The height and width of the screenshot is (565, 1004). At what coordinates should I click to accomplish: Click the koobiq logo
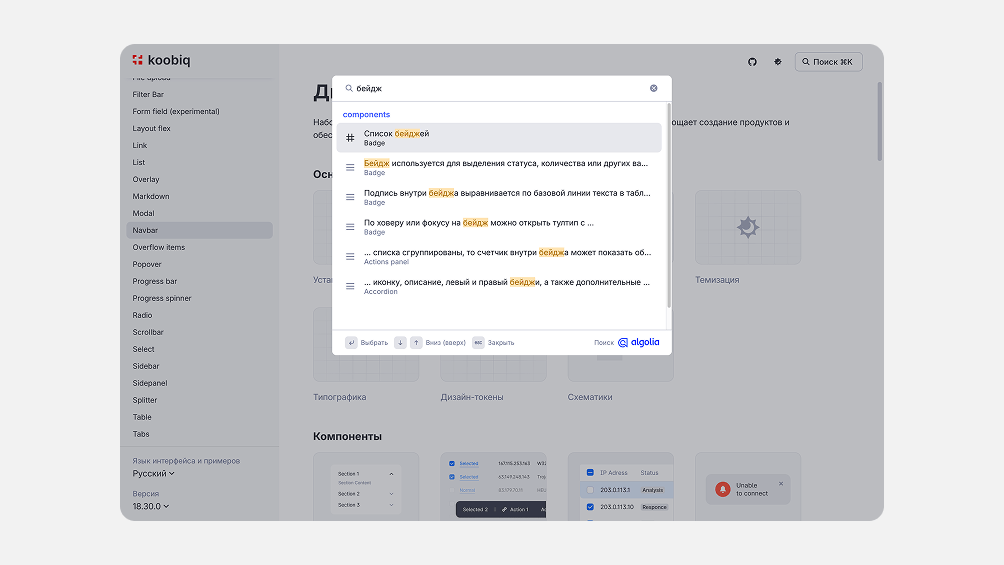pos(161,60)
